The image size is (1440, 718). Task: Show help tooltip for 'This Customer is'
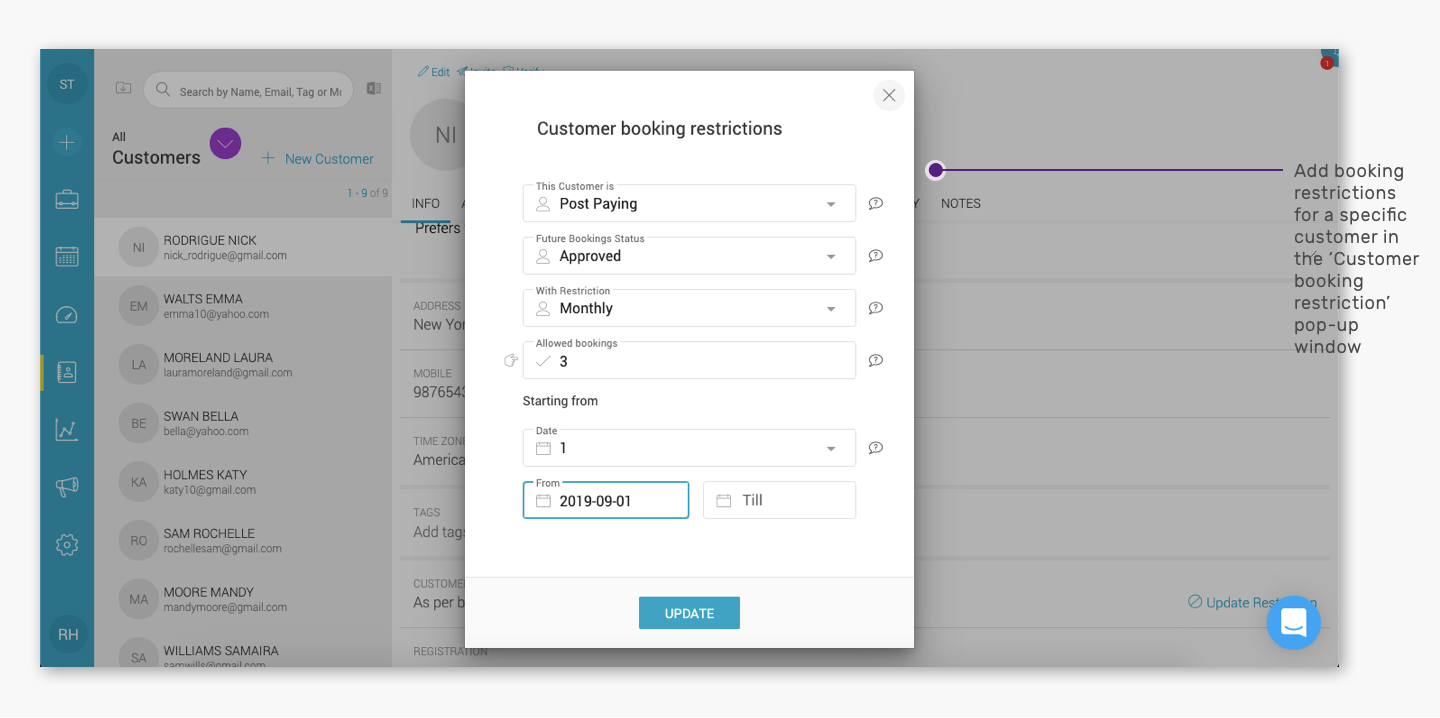(876, 203)
